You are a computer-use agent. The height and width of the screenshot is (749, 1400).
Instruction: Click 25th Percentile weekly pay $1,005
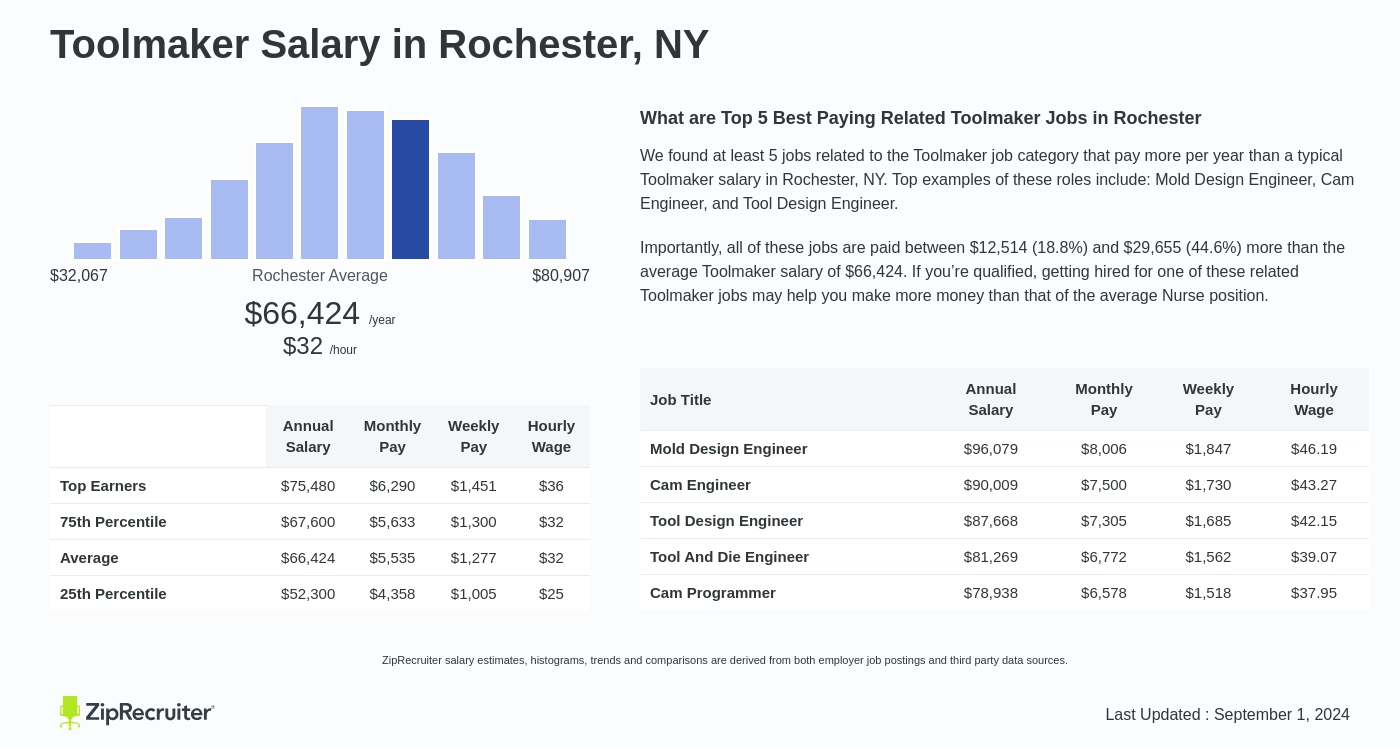473,594
